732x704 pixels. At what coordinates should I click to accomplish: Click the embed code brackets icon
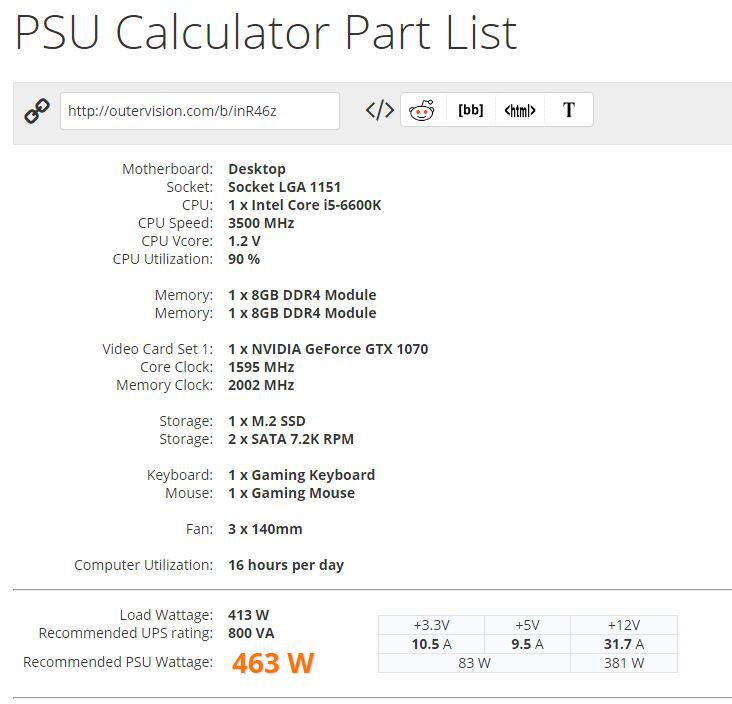(x=380, y=110)
